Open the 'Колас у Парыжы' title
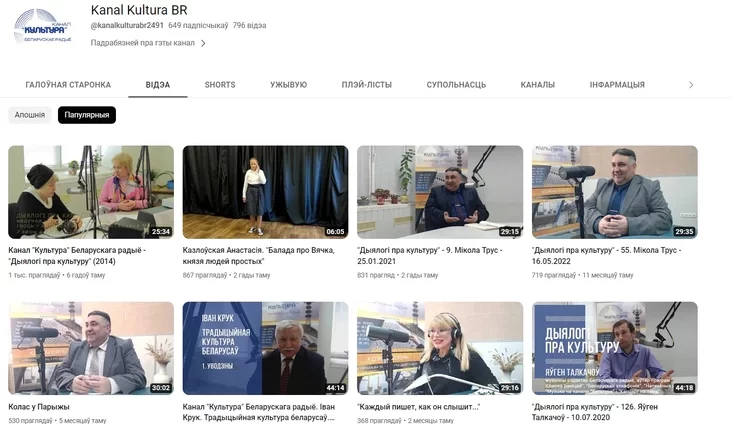 click(39, 407)
